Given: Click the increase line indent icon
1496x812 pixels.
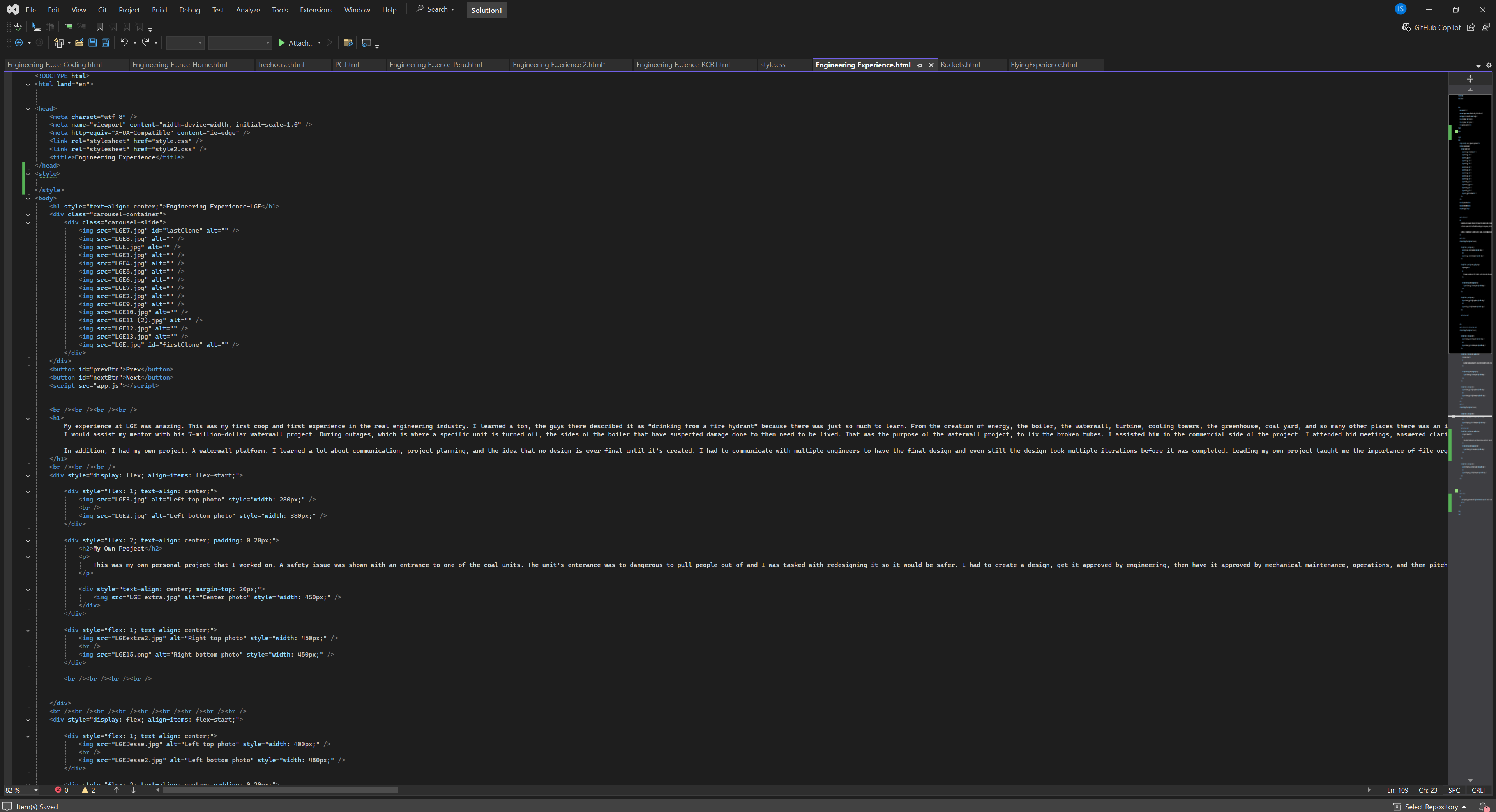Looking at the screenshot, I should [68, 27].
